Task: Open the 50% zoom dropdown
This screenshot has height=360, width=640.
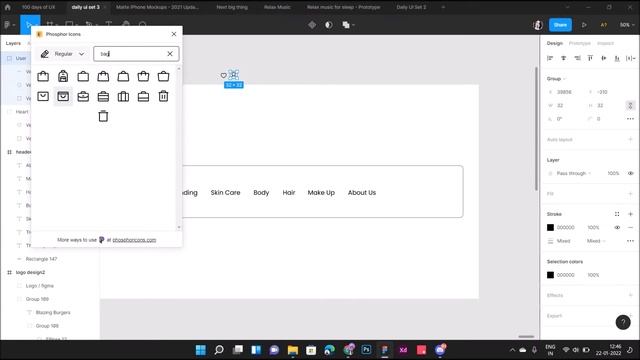Action: pos(627,25)
